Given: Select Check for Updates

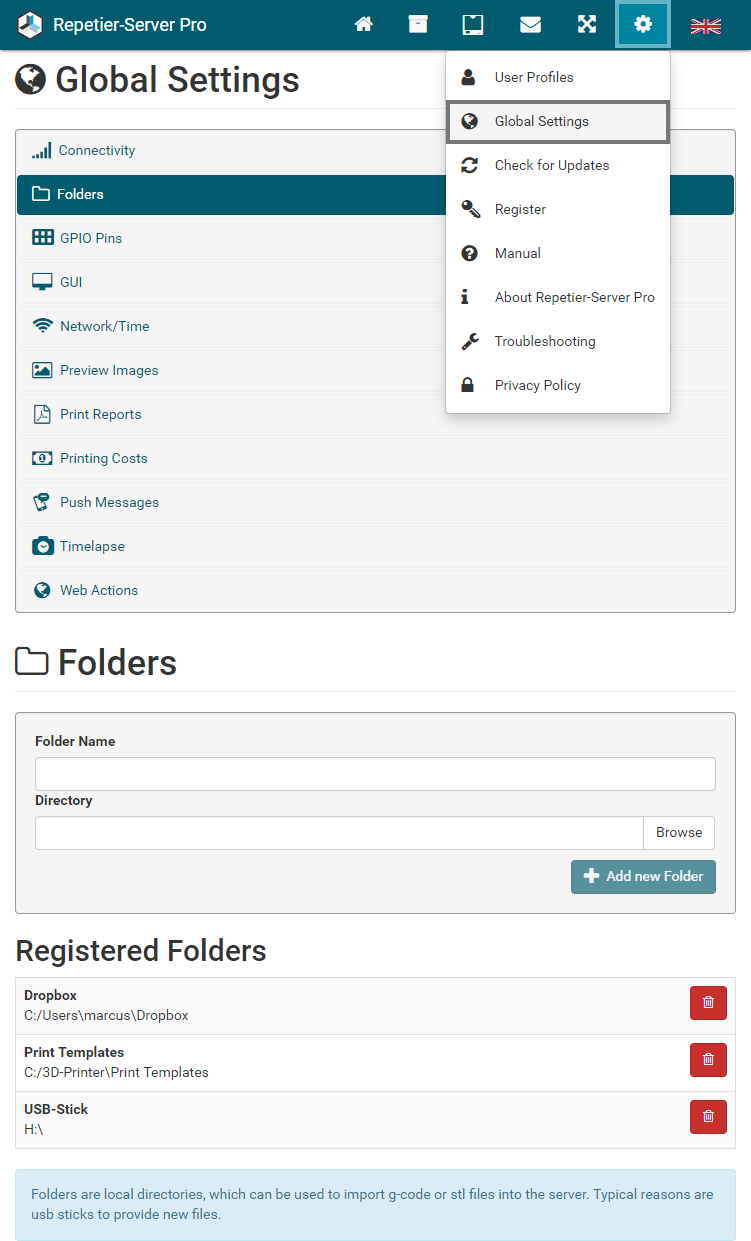Looking at the screenshot, I should click(x=551, y=165).
